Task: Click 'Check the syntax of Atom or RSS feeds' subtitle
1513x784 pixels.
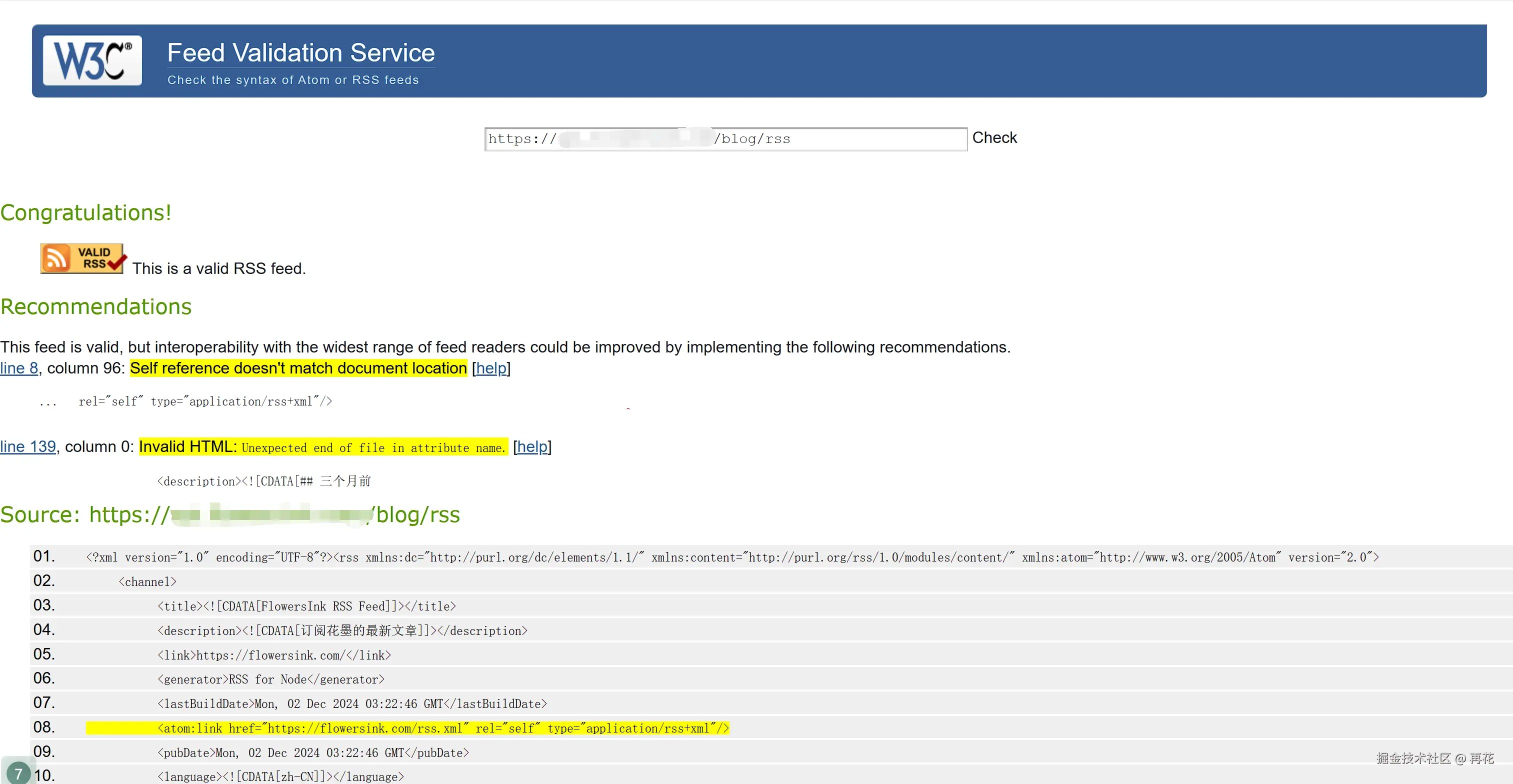Action: click(292, 80)
